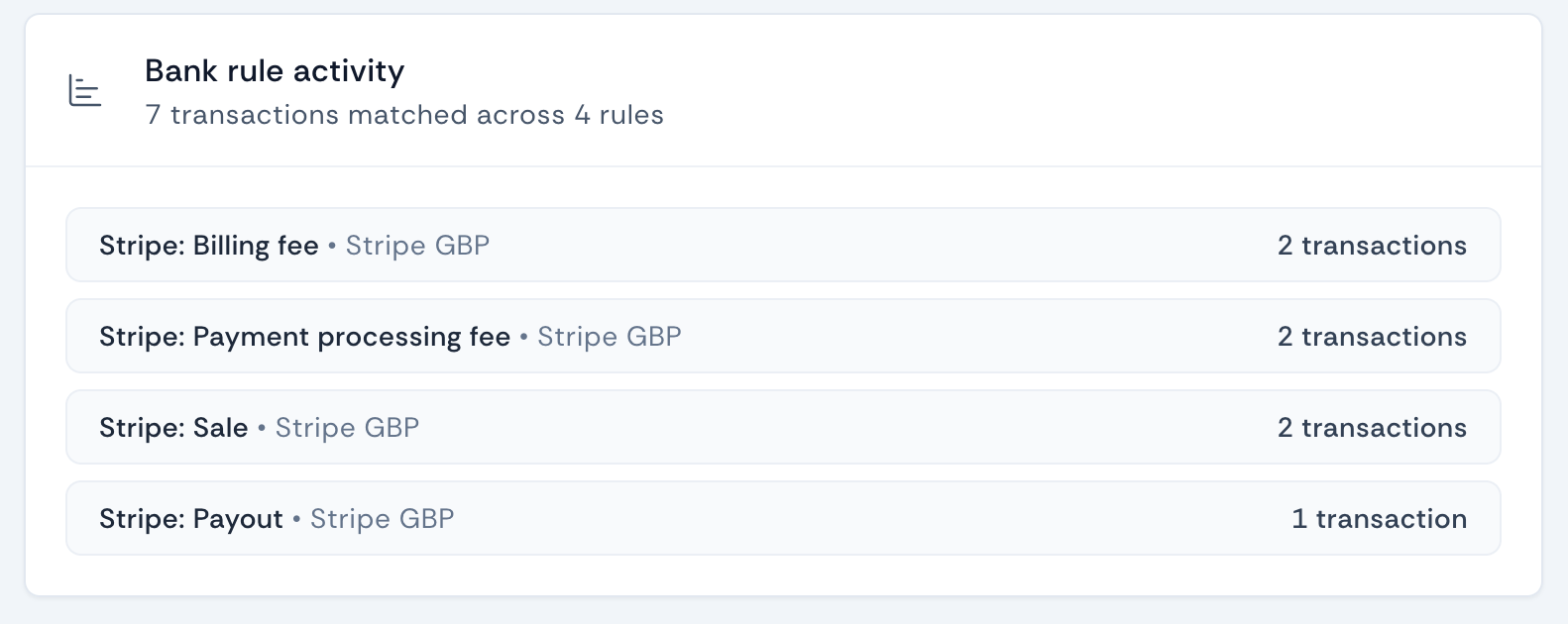The height and width of the screenshot is (624, 1568).
Task: Click 2 transactions beside Stripe: Sale
Action: pyautogui.click(x=1372, y=427)
